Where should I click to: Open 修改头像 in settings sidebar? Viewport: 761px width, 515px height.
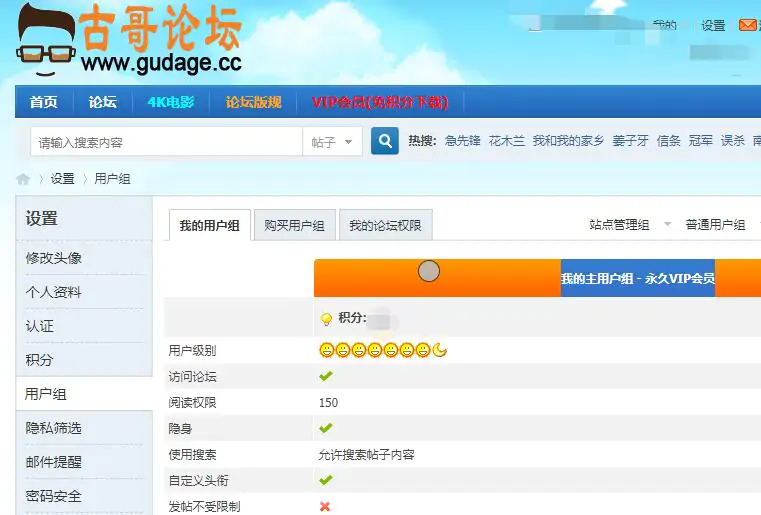[x=54, y=258]
